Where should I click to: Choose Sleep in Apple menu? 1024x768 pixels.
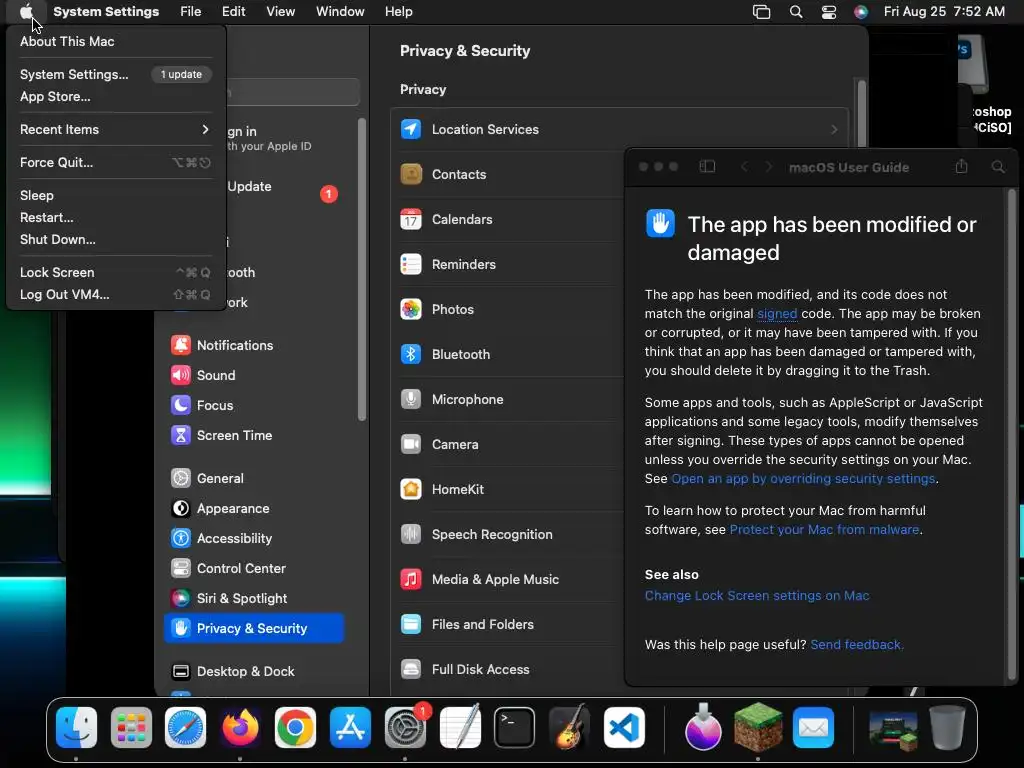tap(116, 195)
